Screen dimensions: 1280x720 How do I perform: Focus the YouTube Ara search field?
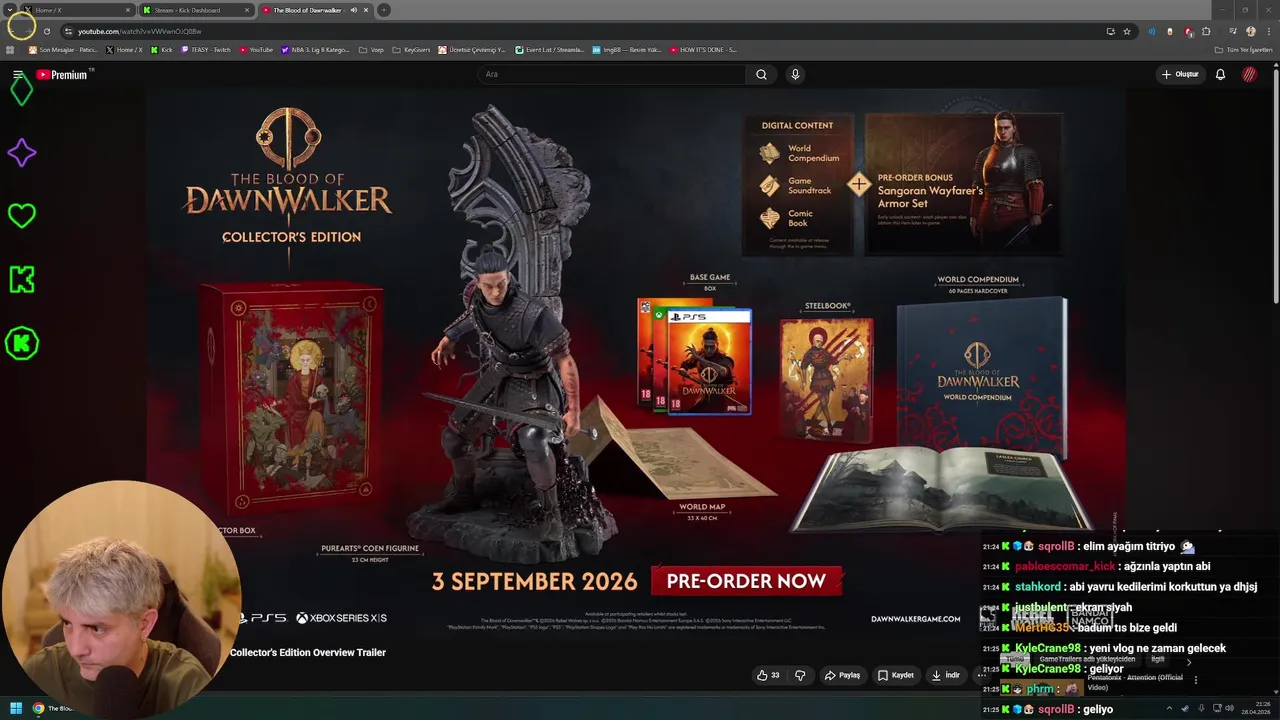click(x=612, y=74)
